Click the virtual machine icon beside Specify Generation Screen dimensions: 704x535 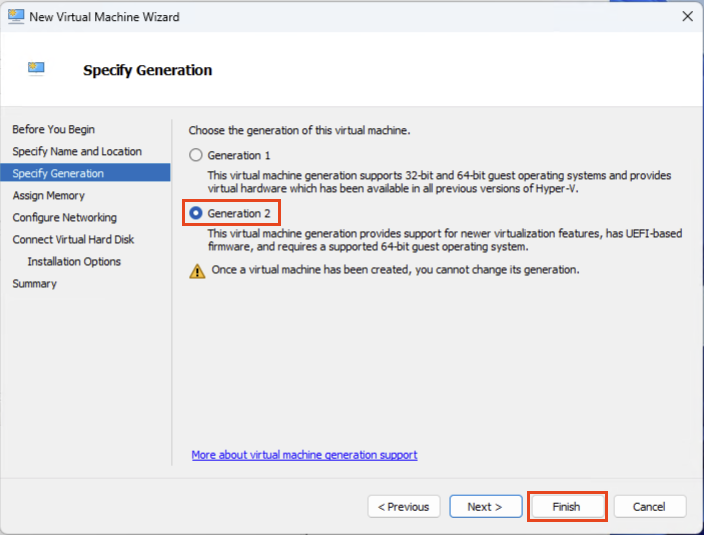pyautogui.click(x=36, y=68)
